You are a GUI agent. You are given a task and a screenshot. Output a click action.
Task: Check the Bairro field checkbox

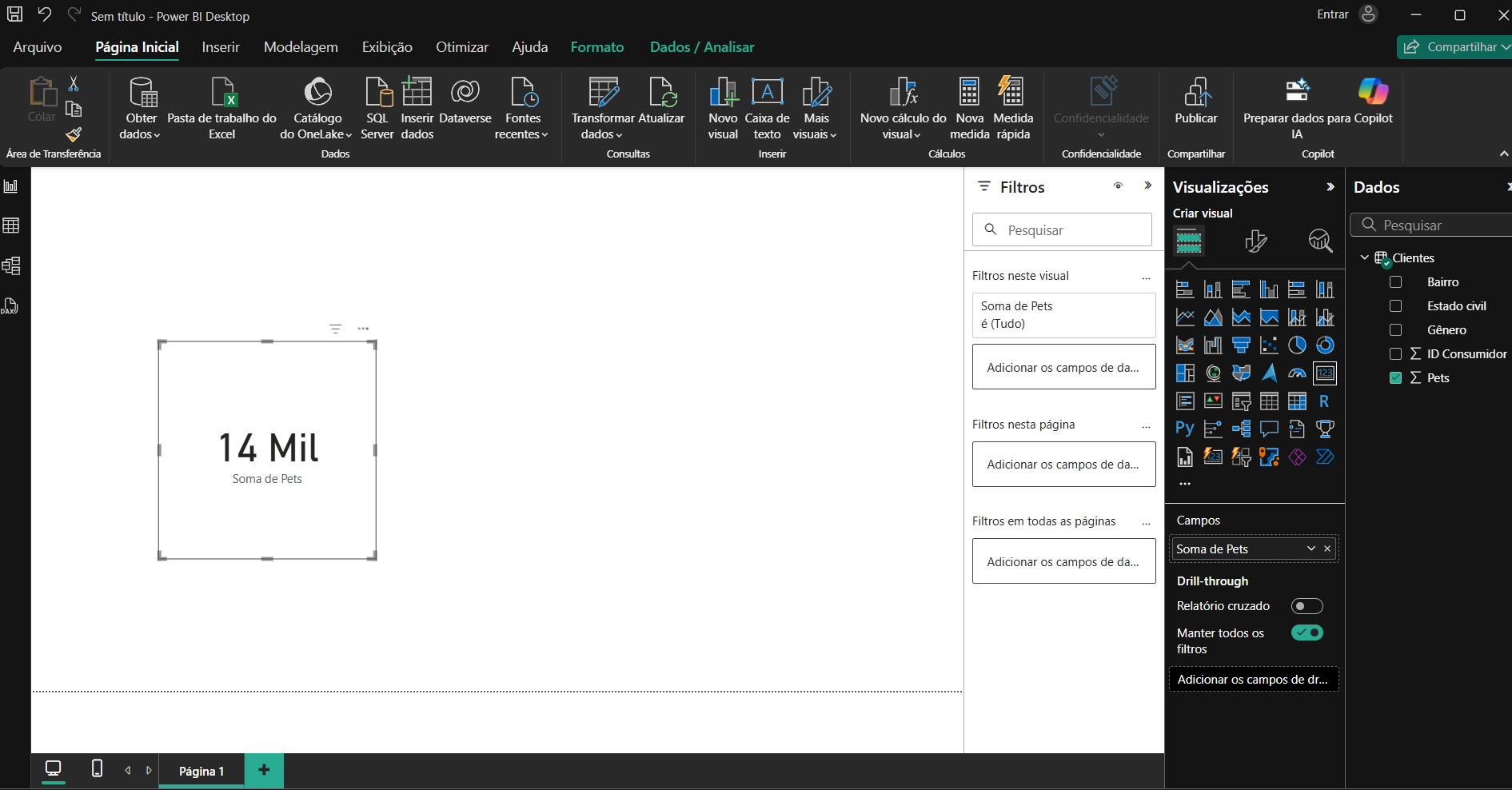[x=1396, y=282]
